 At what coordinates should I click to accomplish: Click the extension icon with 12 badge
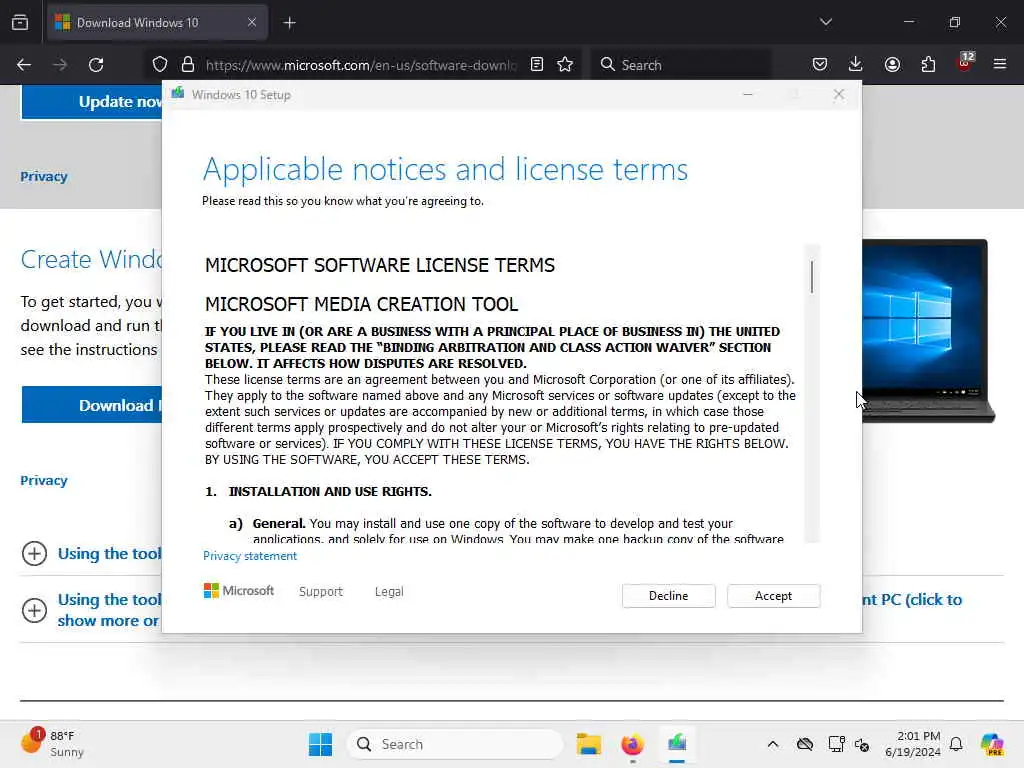[x=964, y=63]
